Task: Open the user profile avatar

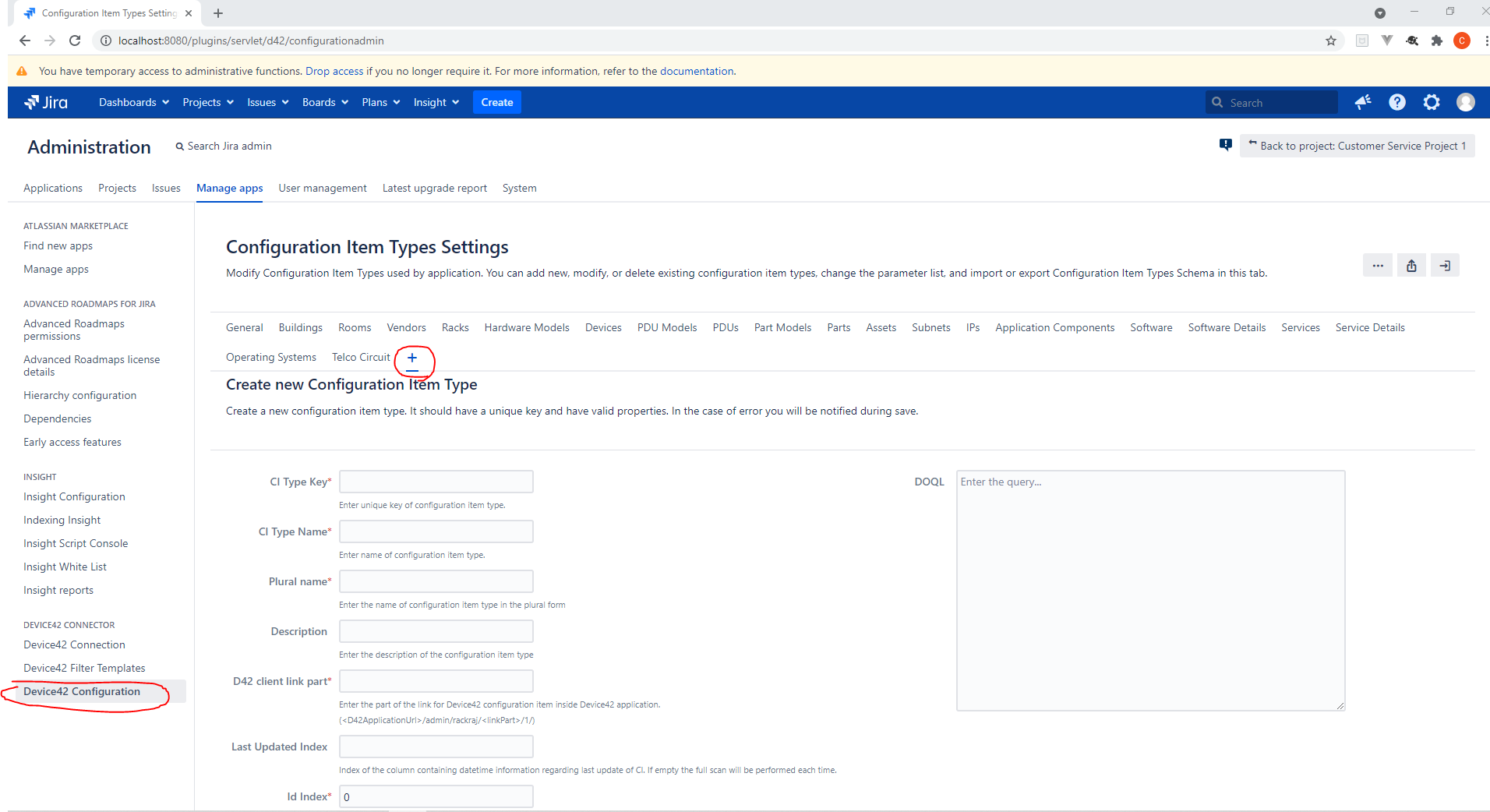Action: [x=1465, y=102]
